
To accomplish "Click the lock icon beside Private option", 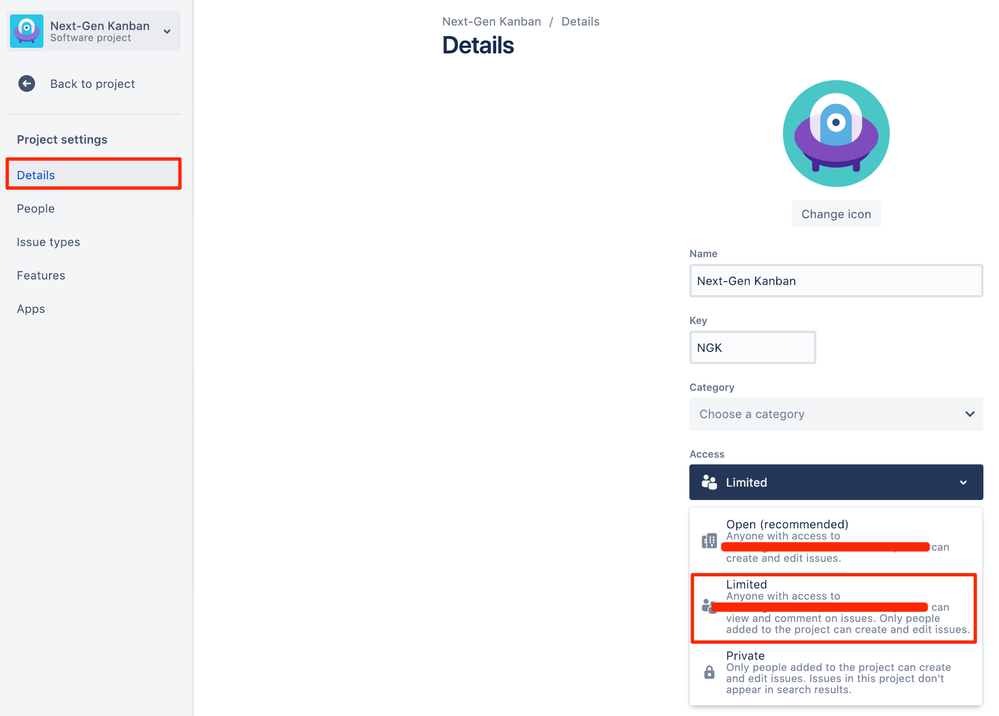I will pyautogui.click(x=709, y=673).
